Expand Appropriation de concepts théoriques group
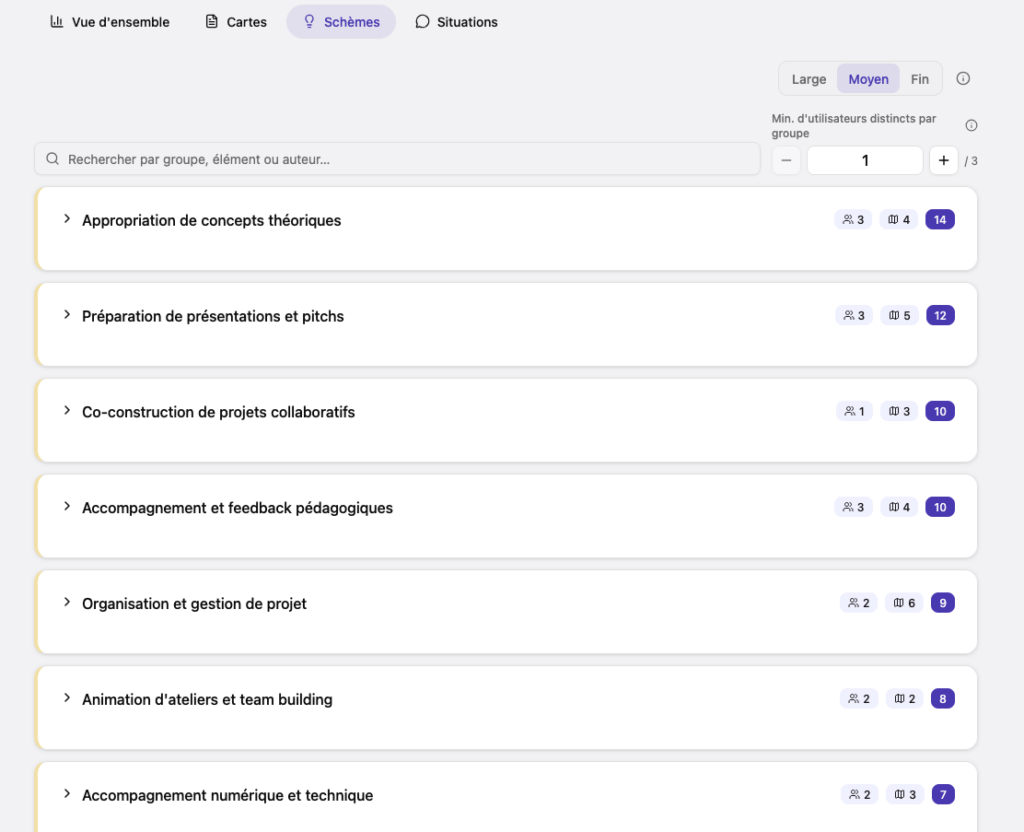 67,219
